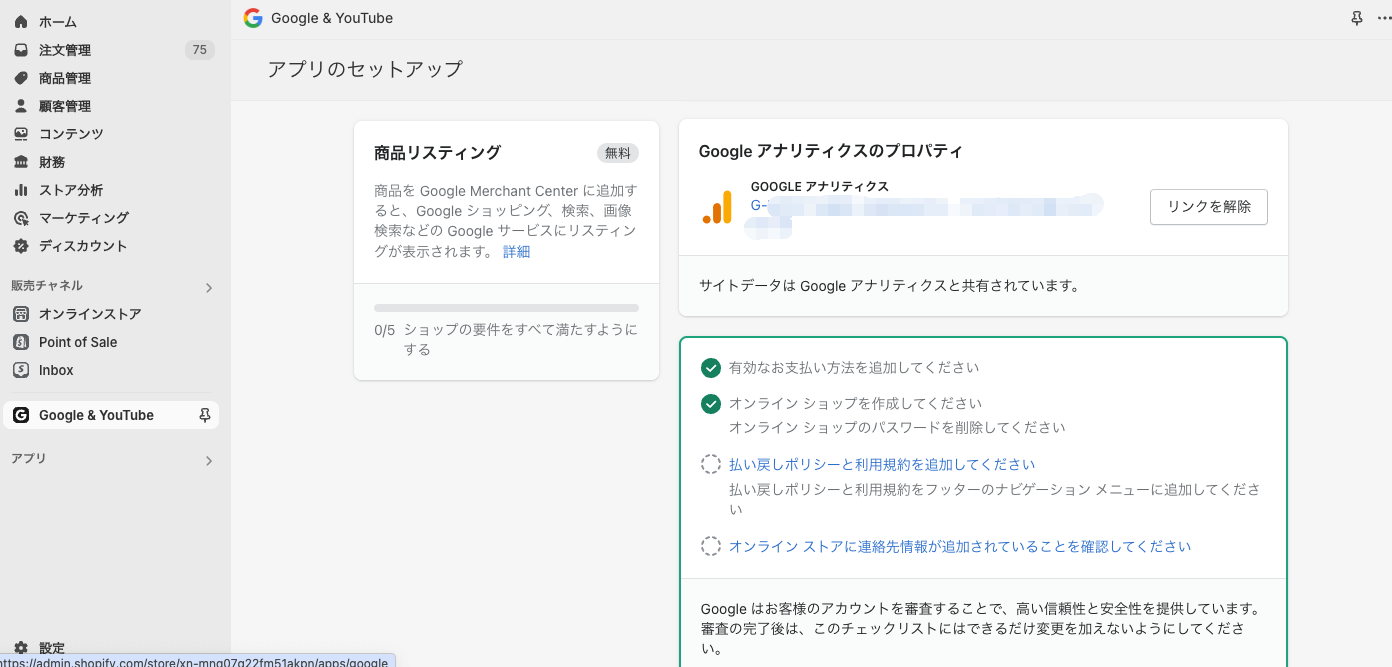Click the orders inbox icon beside 注文管理
This screenshot has width=1392, height=667.
[21, 50]
